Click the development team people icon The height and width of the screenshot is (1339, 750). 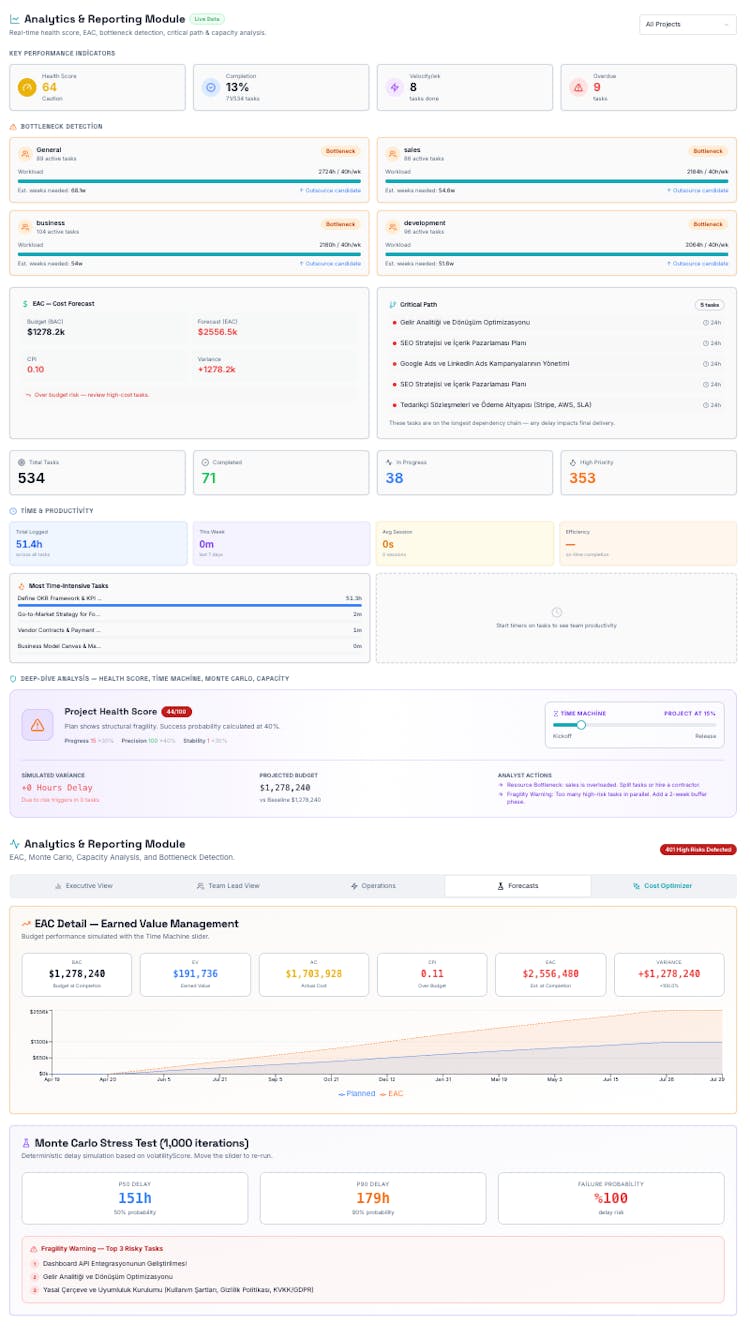pos(393,228)
